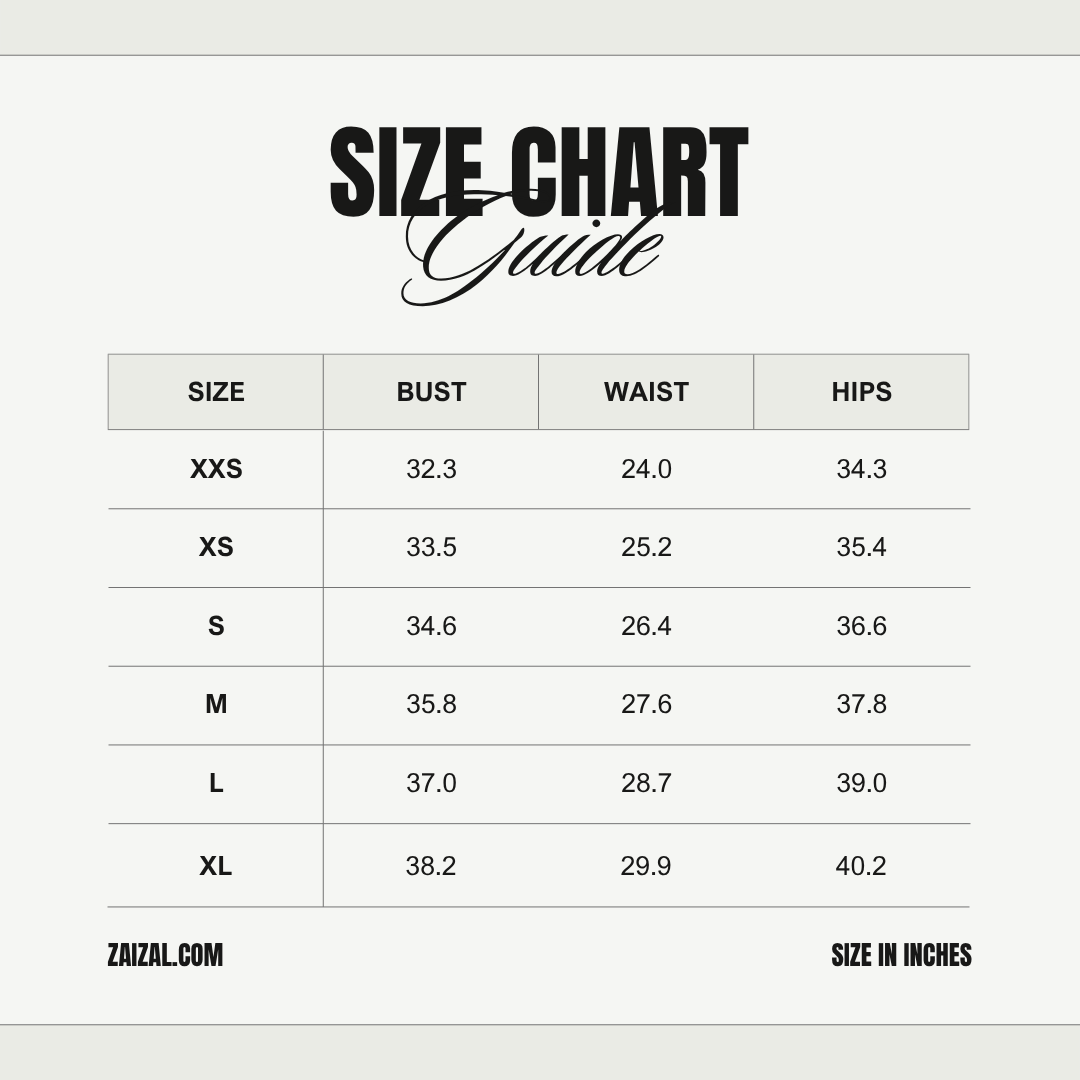The image size is (1080, 1080).
Task: Click the SIZE IN INCHES label
Action: pyautogui.click(x=901, y=955)
